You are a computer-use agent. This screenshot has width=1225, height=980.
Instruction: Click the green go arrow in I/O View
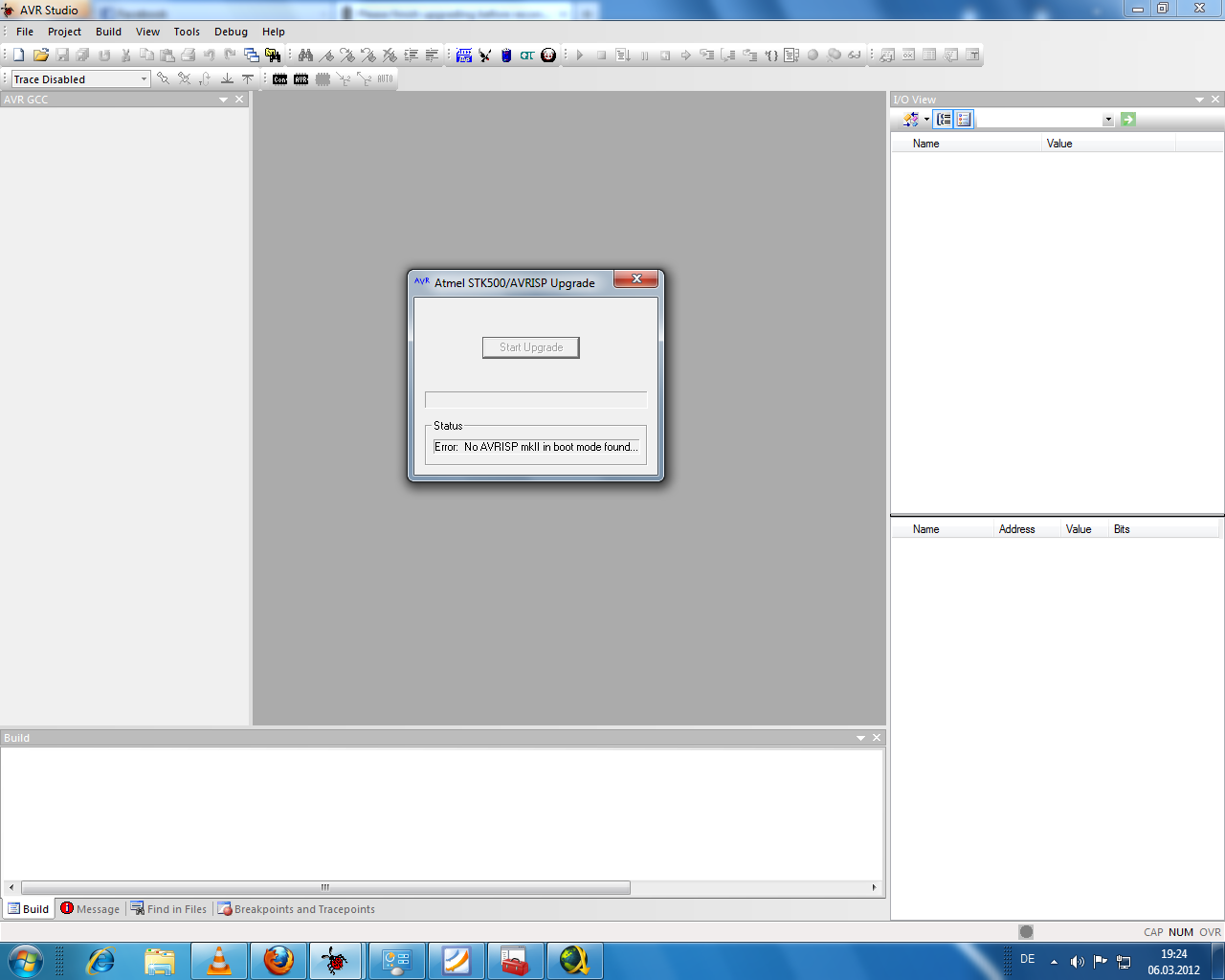pos(1128,120)
